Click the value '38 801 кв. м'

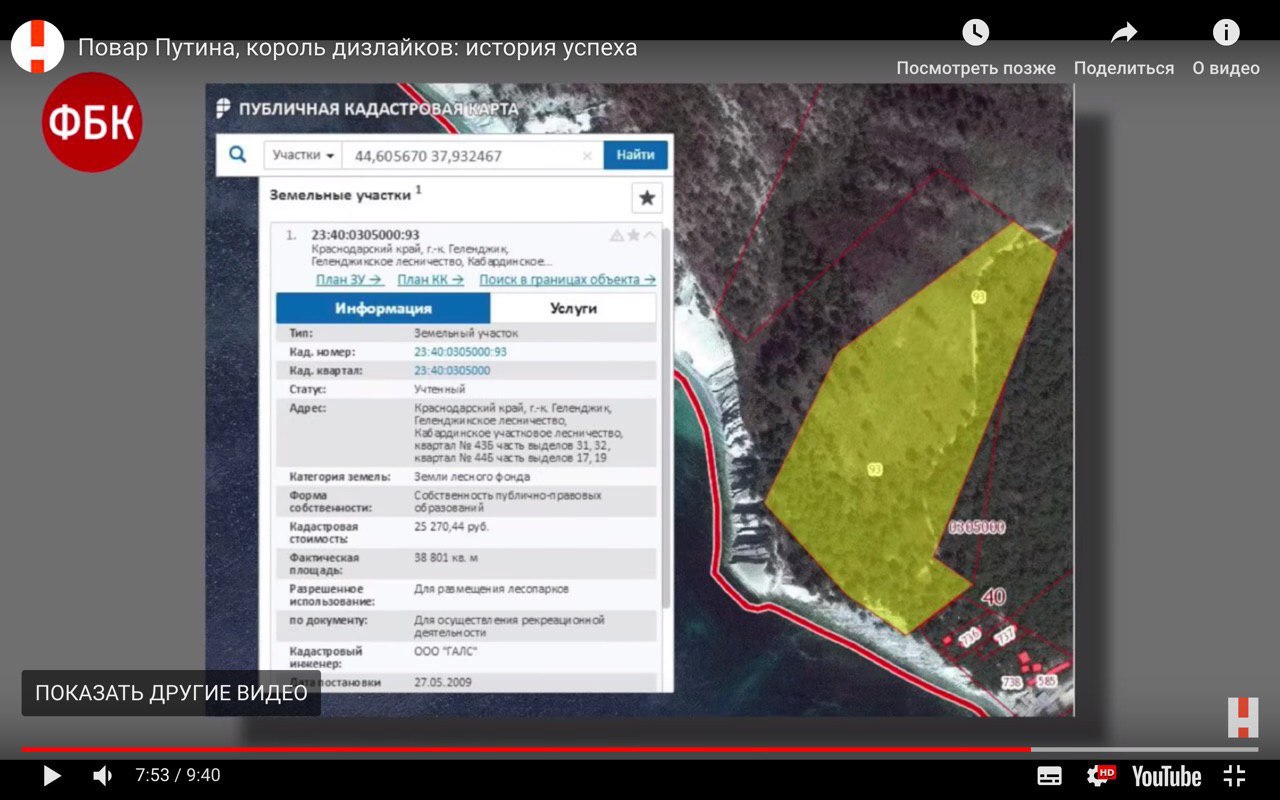(446, 558)
